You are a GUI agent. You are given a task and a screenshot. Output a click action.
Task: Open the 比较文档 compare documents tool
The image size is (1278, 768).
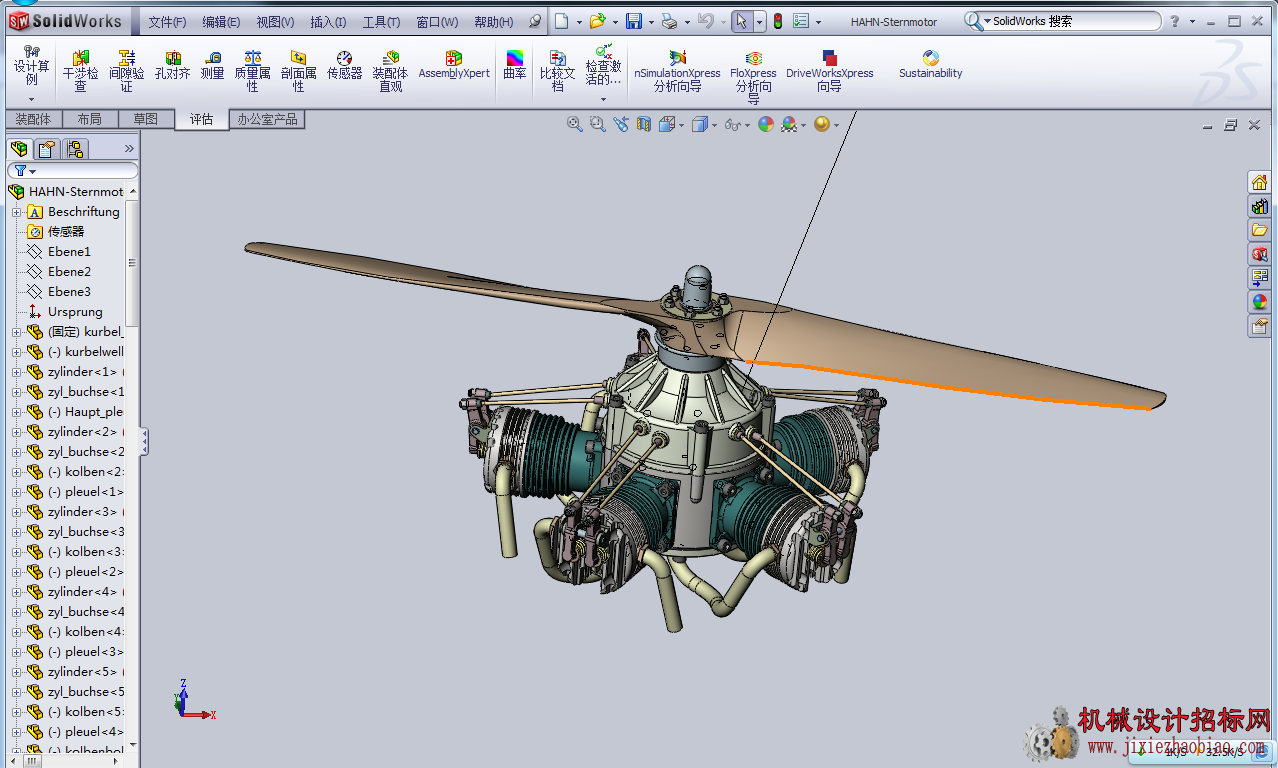(558, 71)
